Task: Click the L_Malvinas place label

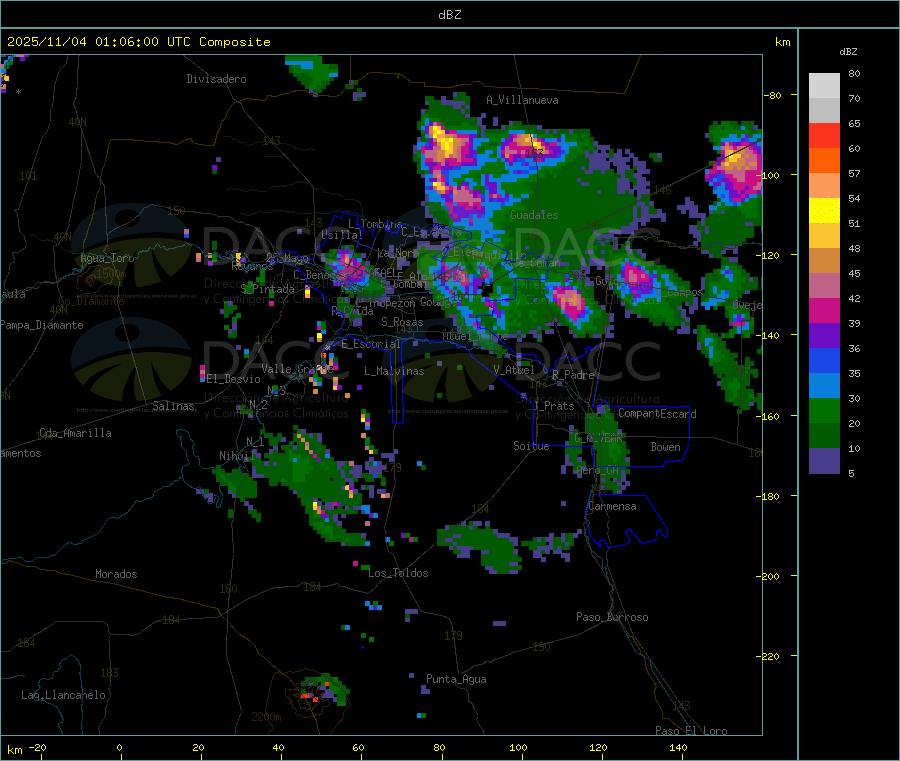Action: (394, 371)
